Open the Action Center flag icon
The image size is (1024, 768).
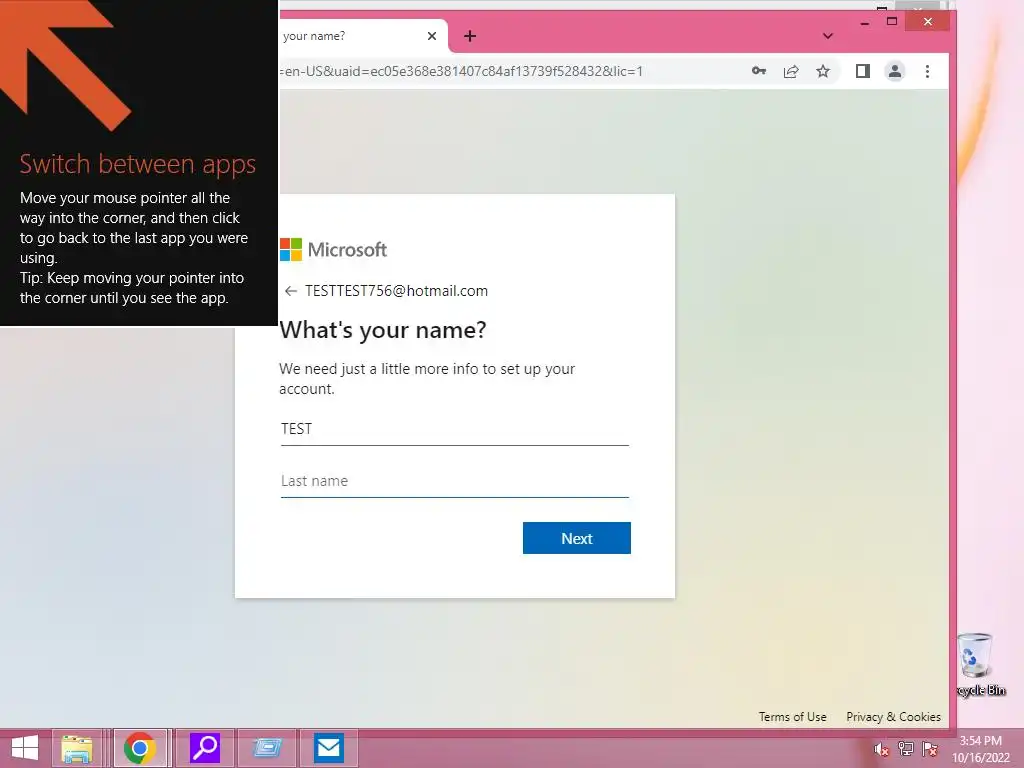929,749
